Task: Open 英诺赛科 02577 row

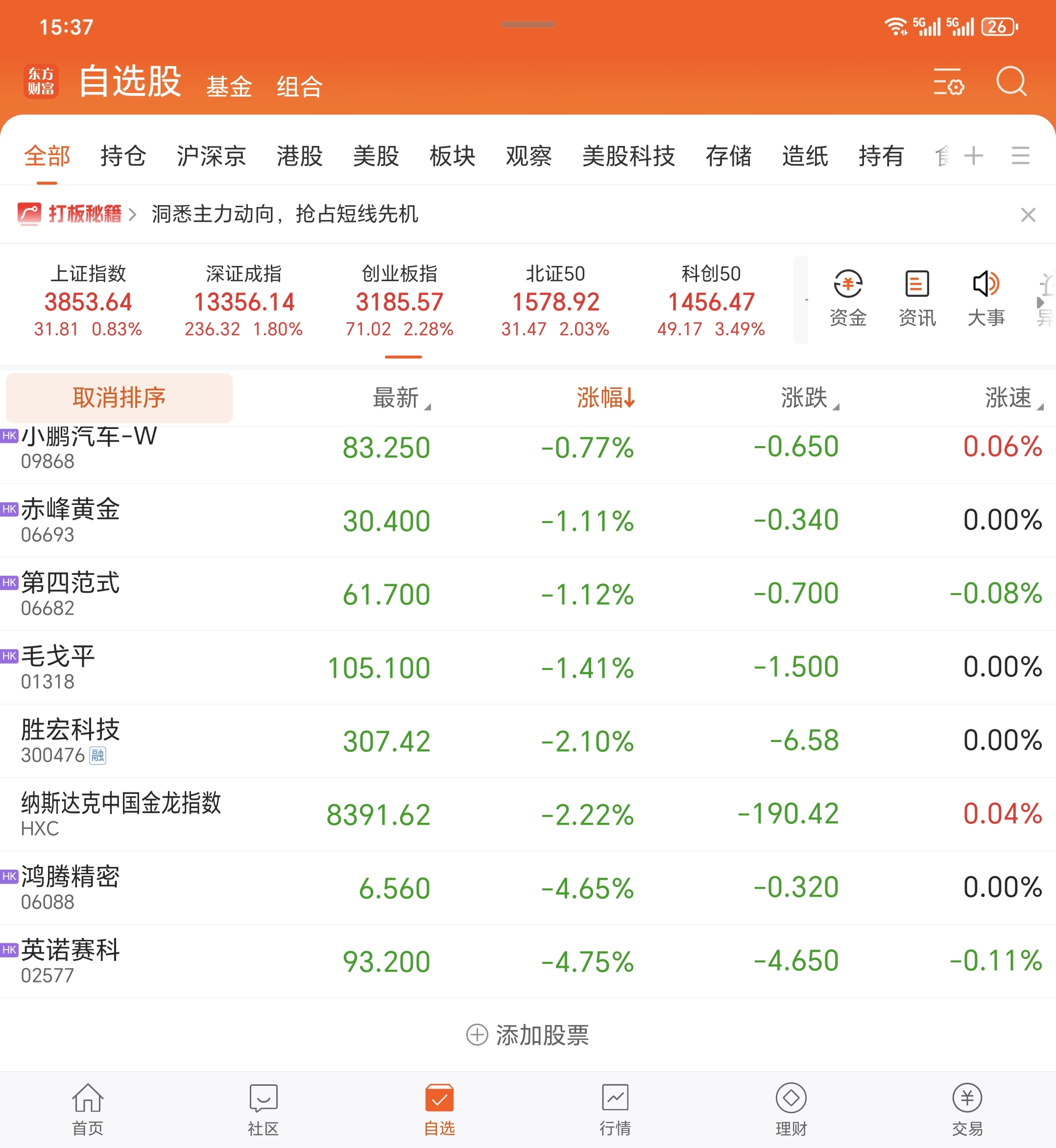Action: (528, 962)
